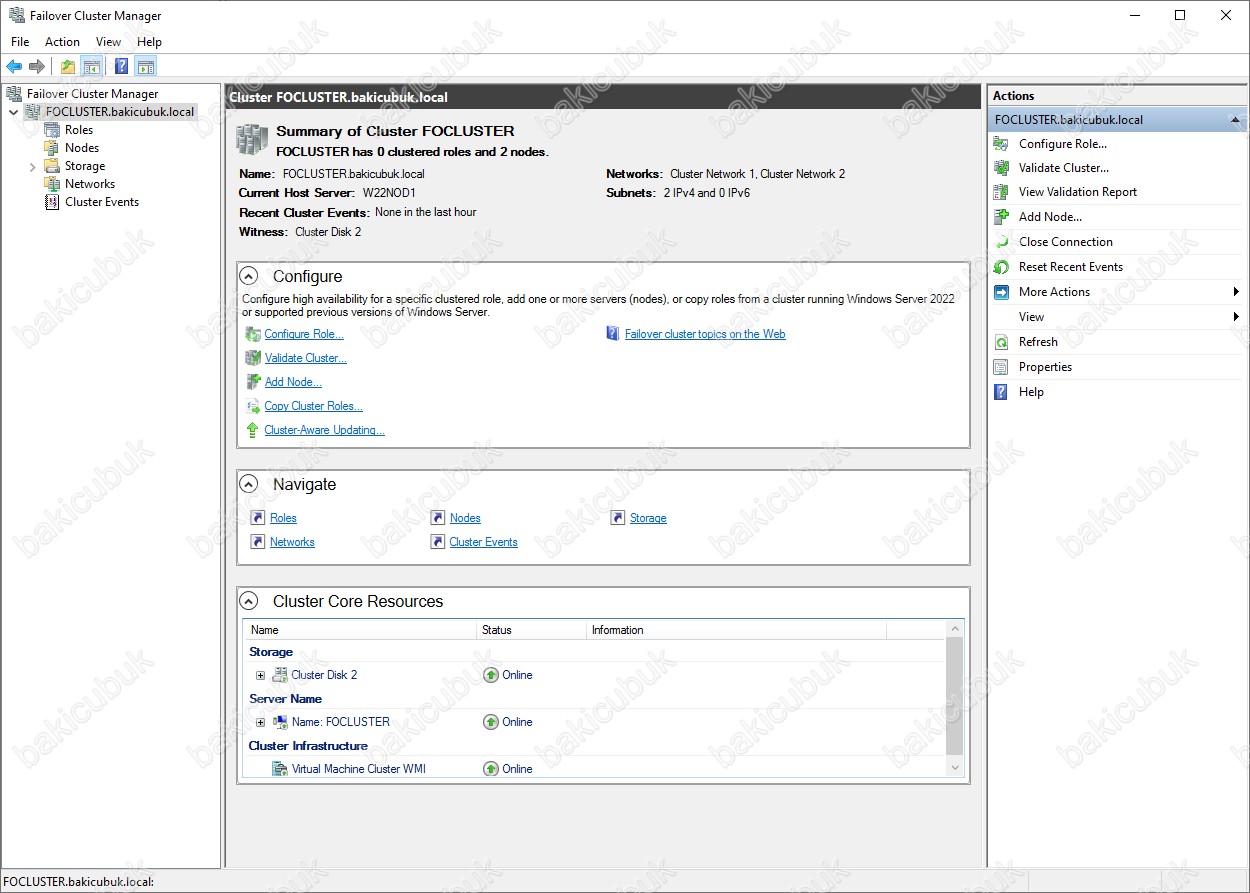Click the Core Resources scrollbar up arrow
1250x893 pixels.
(955, 629)
